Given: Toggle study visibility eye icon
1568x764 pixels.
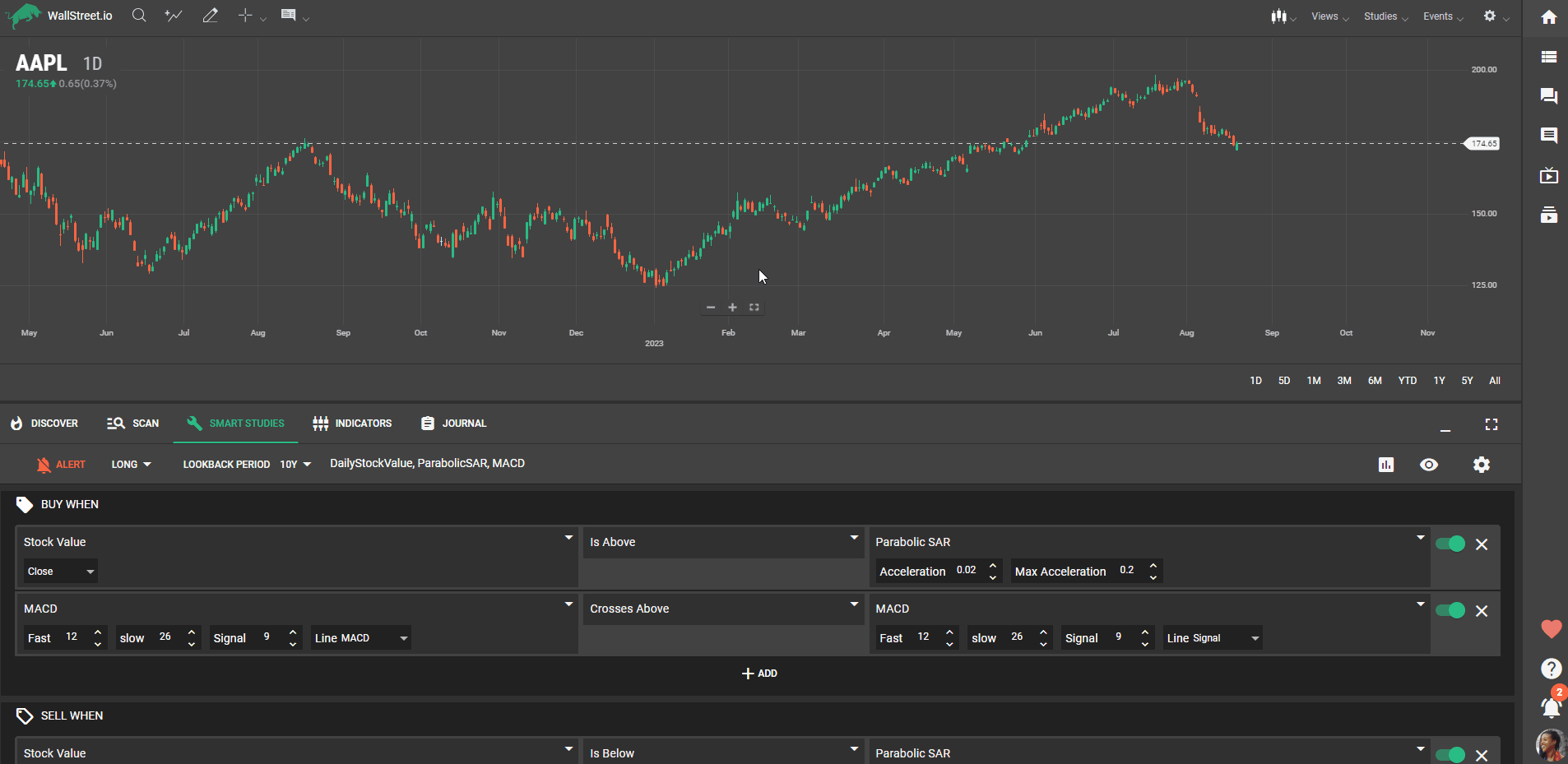Looking at the screenshot, I should (x=1429, y=465).
